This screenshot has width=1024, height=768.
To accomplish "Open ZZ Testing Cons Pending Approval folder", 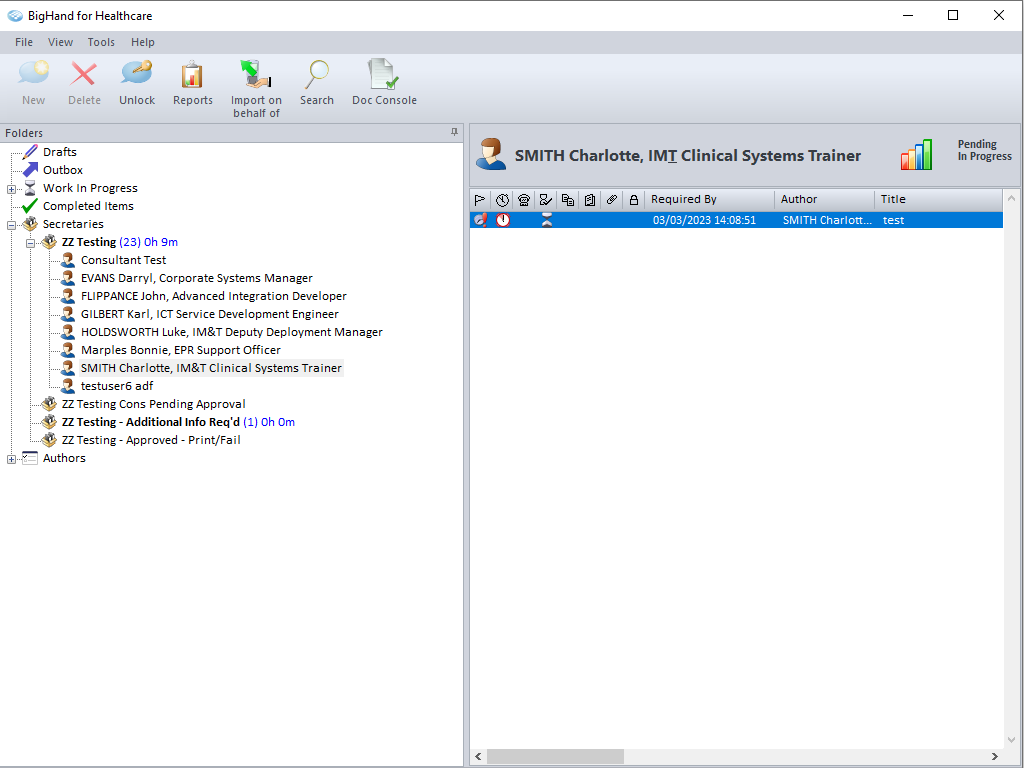I will pos(153,404).
